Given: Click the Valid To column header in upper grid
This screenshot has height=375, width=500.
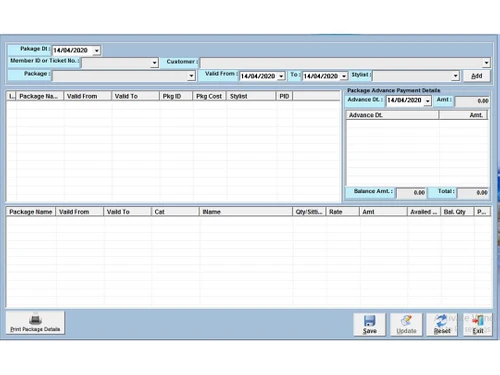Looking at the screenshot, I should [135, 96].
